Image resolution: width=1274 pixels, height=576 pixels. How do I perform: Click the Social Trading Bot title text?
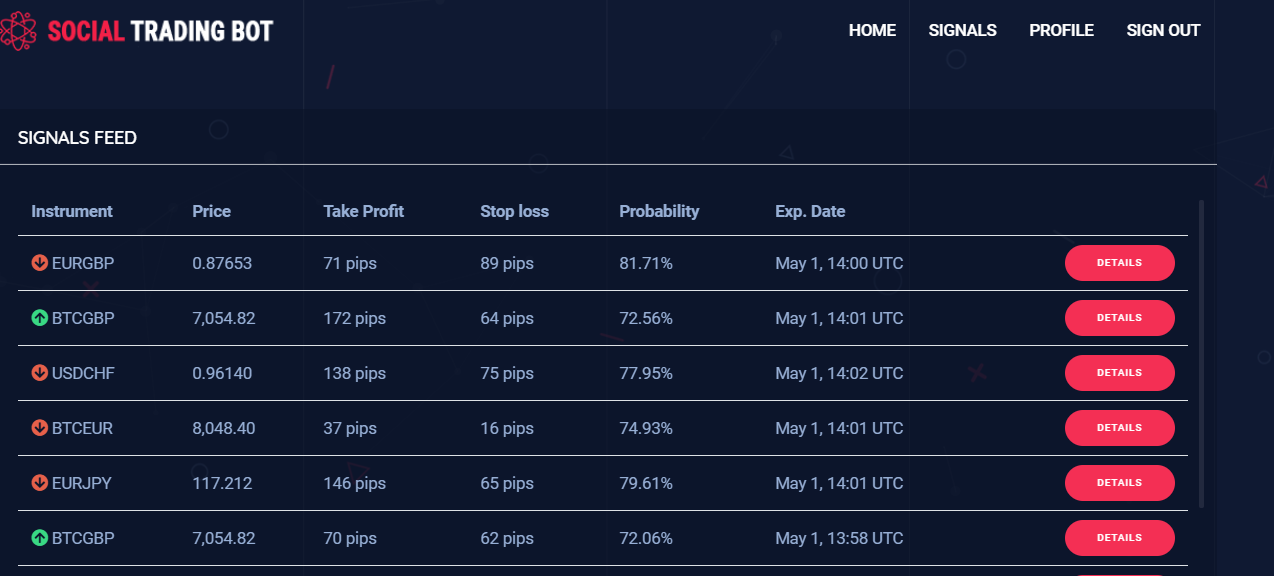pos(160,31)
